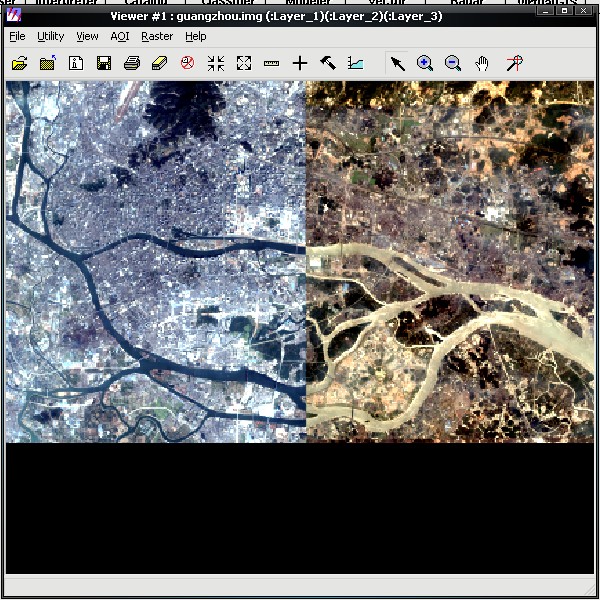The height and width of the screenshot is (600, 600).
Task: Click the empty status bar at window bottom
Action: (x=300, y=586)
